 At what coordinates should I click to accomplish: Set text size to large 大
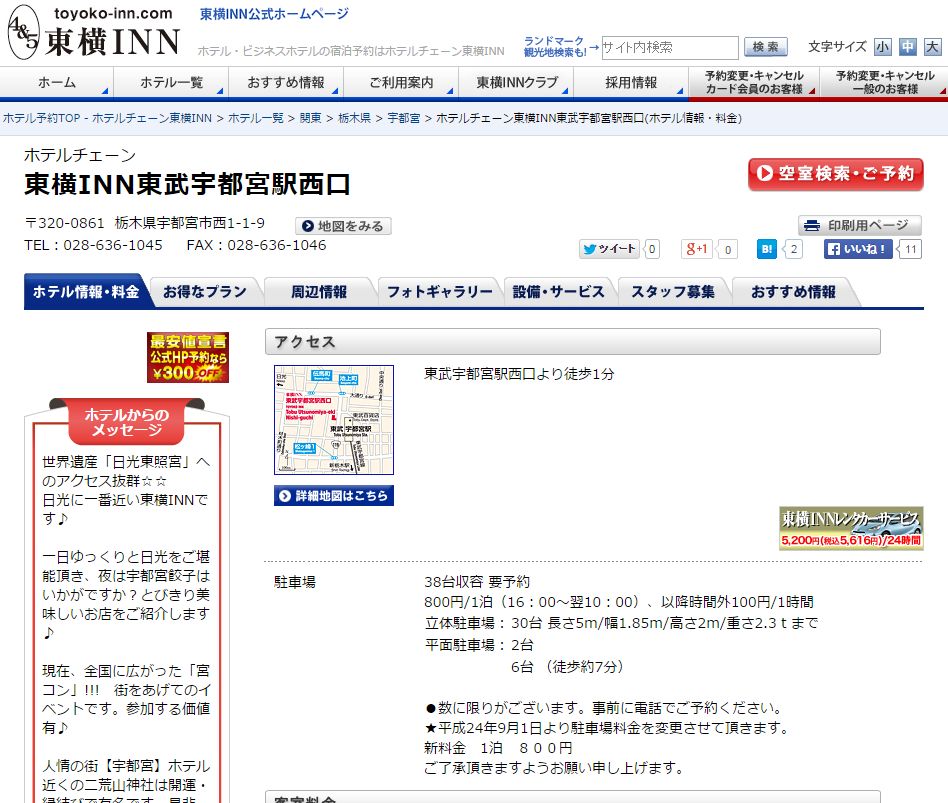[x=932, y=47]
